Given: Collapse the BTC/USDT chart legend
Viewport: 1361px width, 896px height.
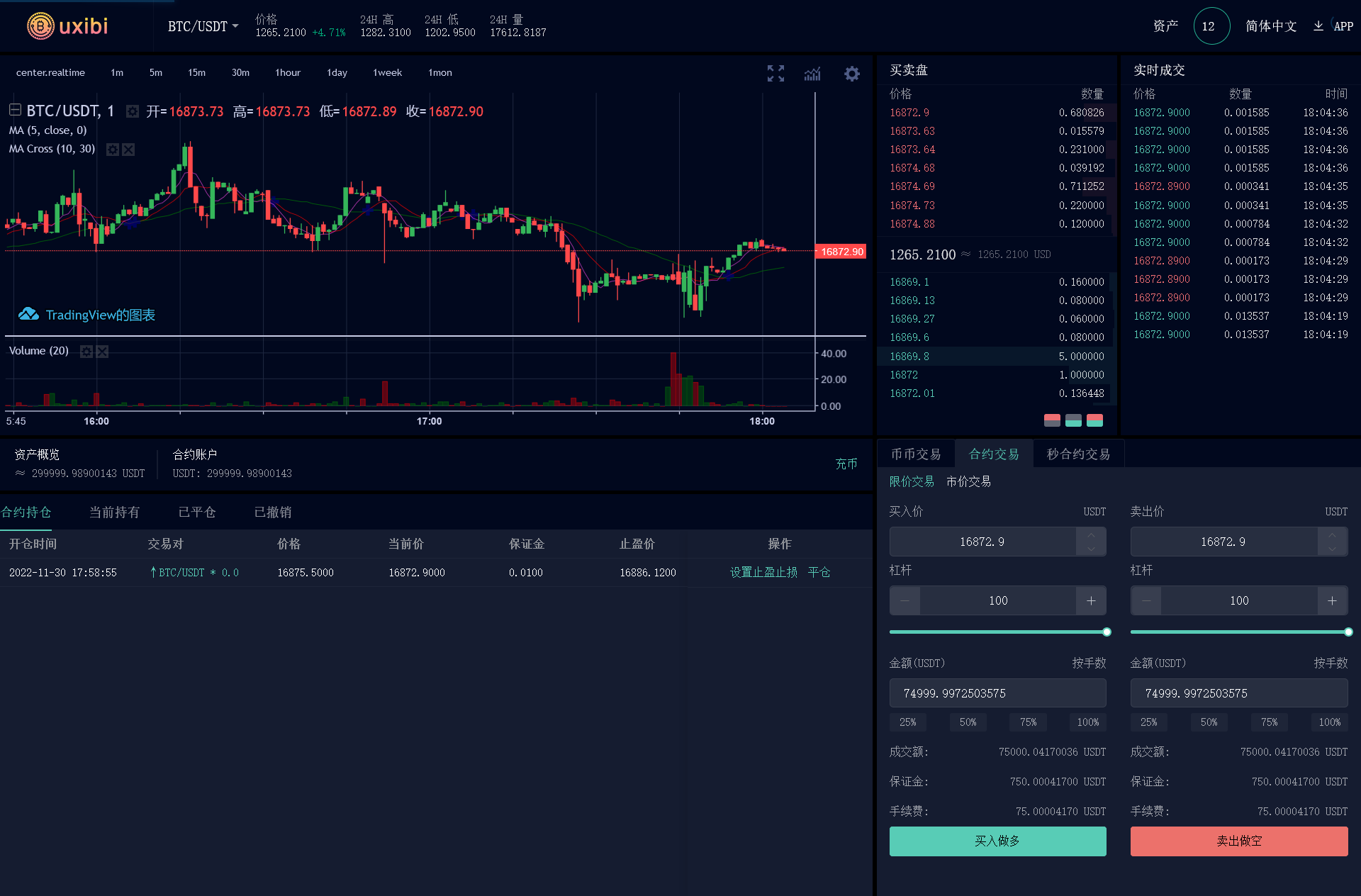Looking at the screenshot, I should (15, 111).
